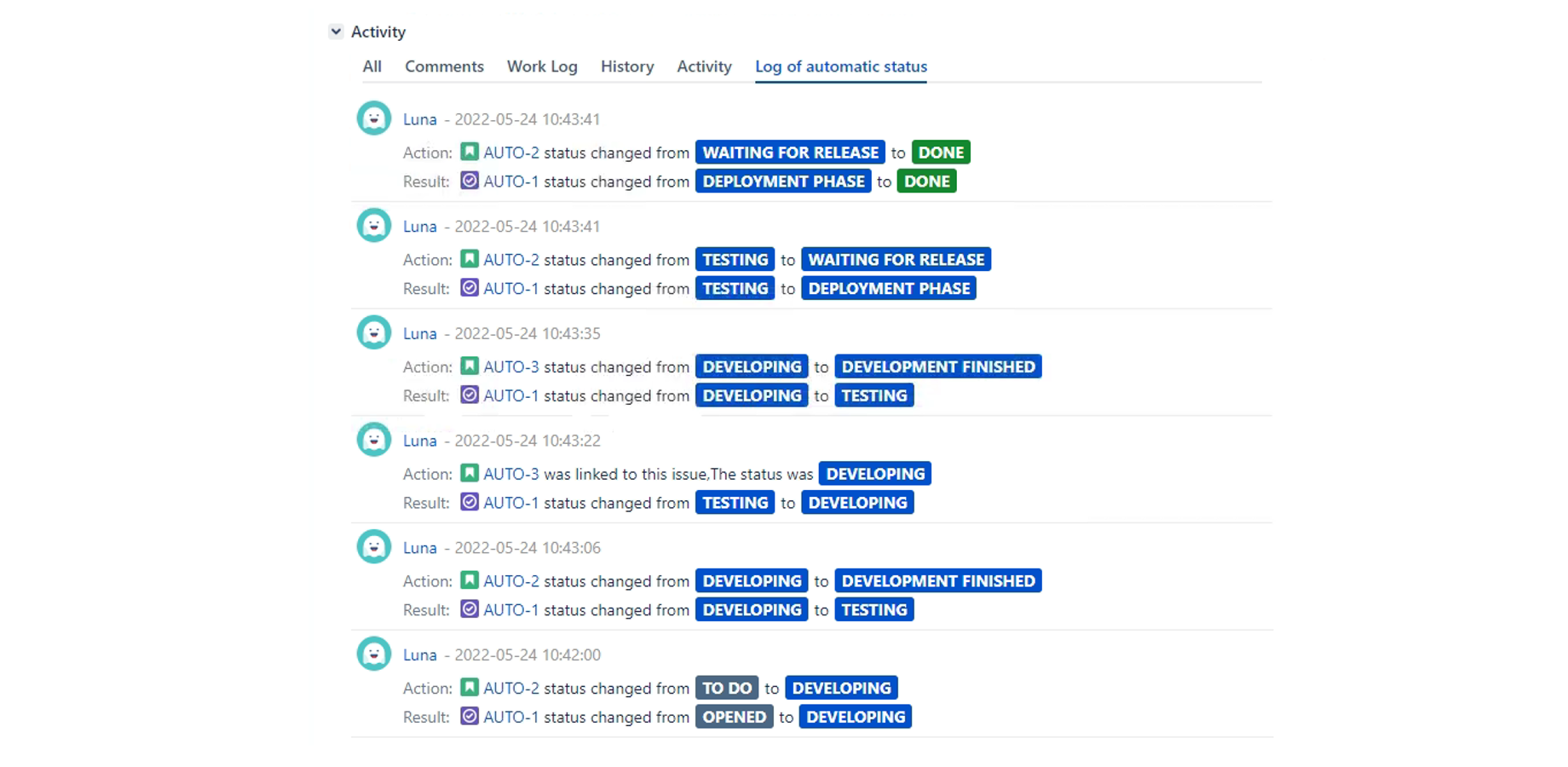Click task icon of AUTO-1 in Testing to Deployment Phase result
Image resolution: width=1568 pixels, height=767 pixels.
point(470,288)
